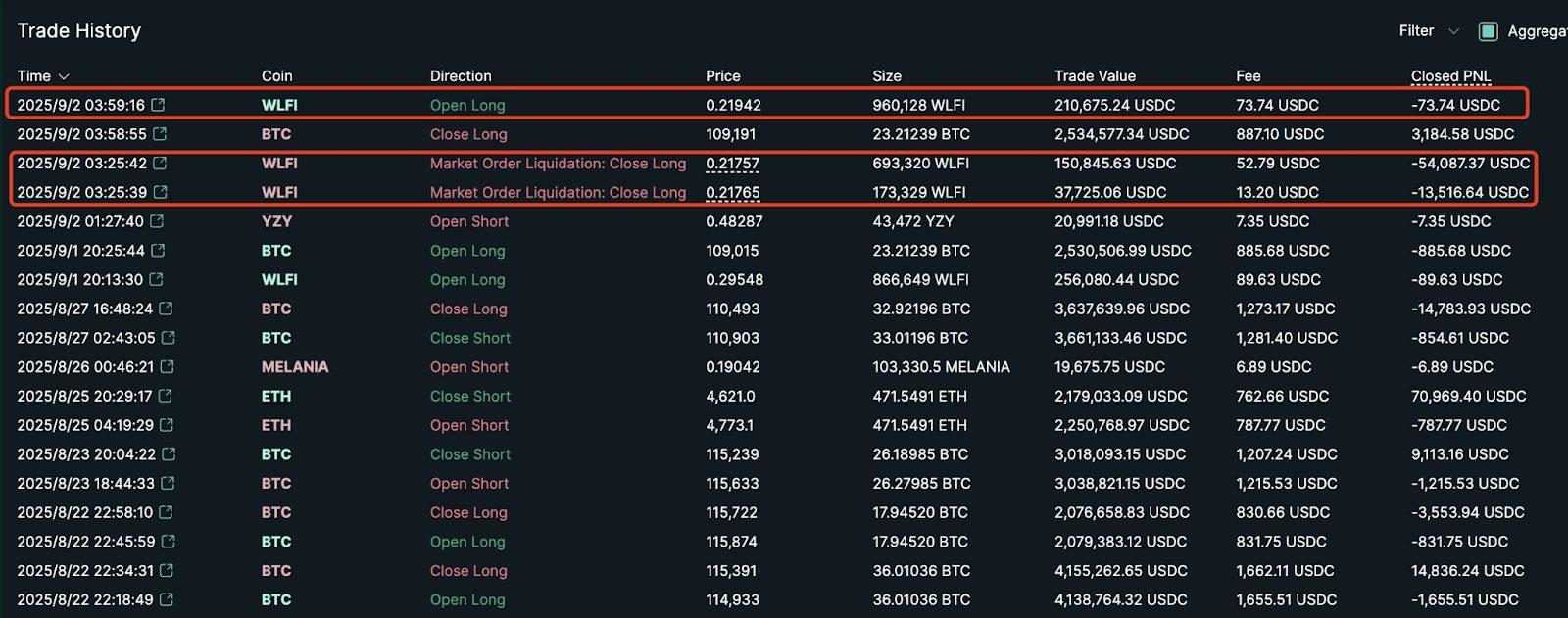Select the Coin column header
Viewport: 1568px width, 618px height.
point(276,76)
